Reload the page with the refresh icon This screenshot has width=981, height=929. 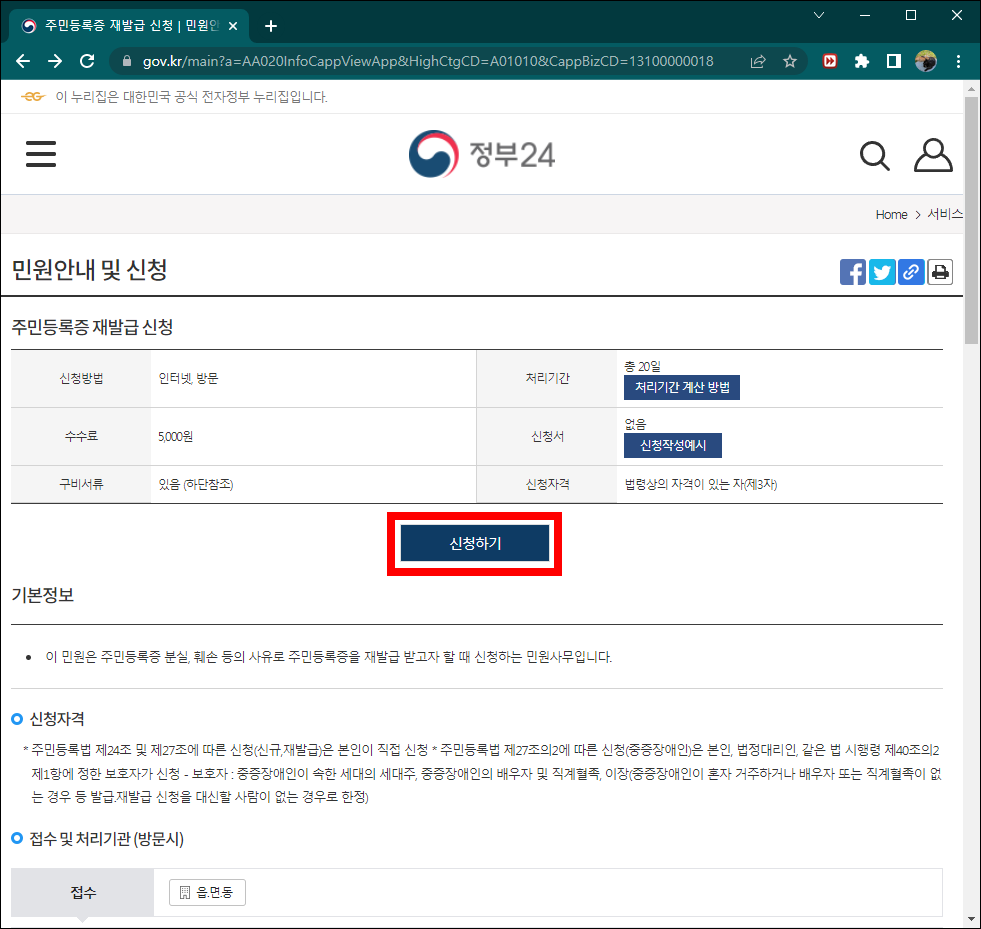87,60
